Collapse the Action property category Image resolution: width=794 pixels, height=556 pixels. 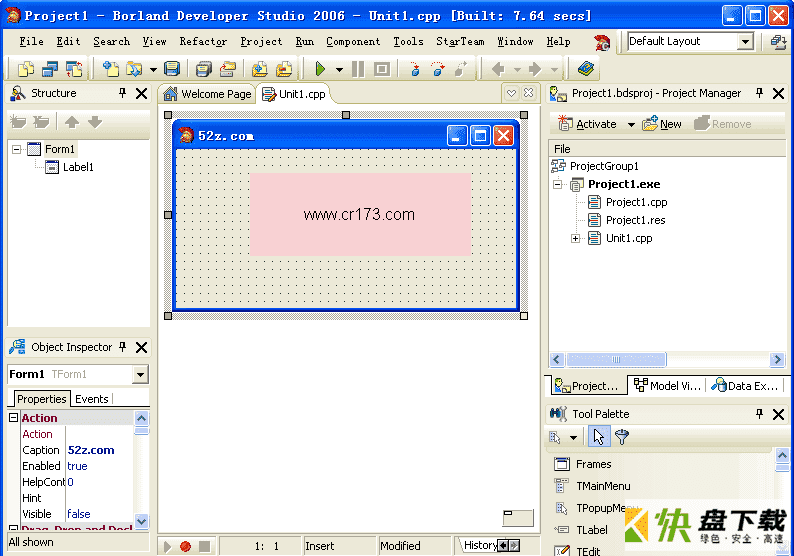pyautogui.click(x=14, y=418)
